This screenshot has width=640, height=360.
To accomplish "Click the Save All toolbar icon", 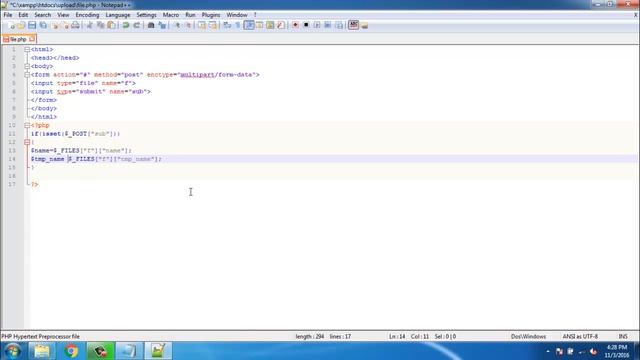I will pyautogui.click(x=43, y=25).
